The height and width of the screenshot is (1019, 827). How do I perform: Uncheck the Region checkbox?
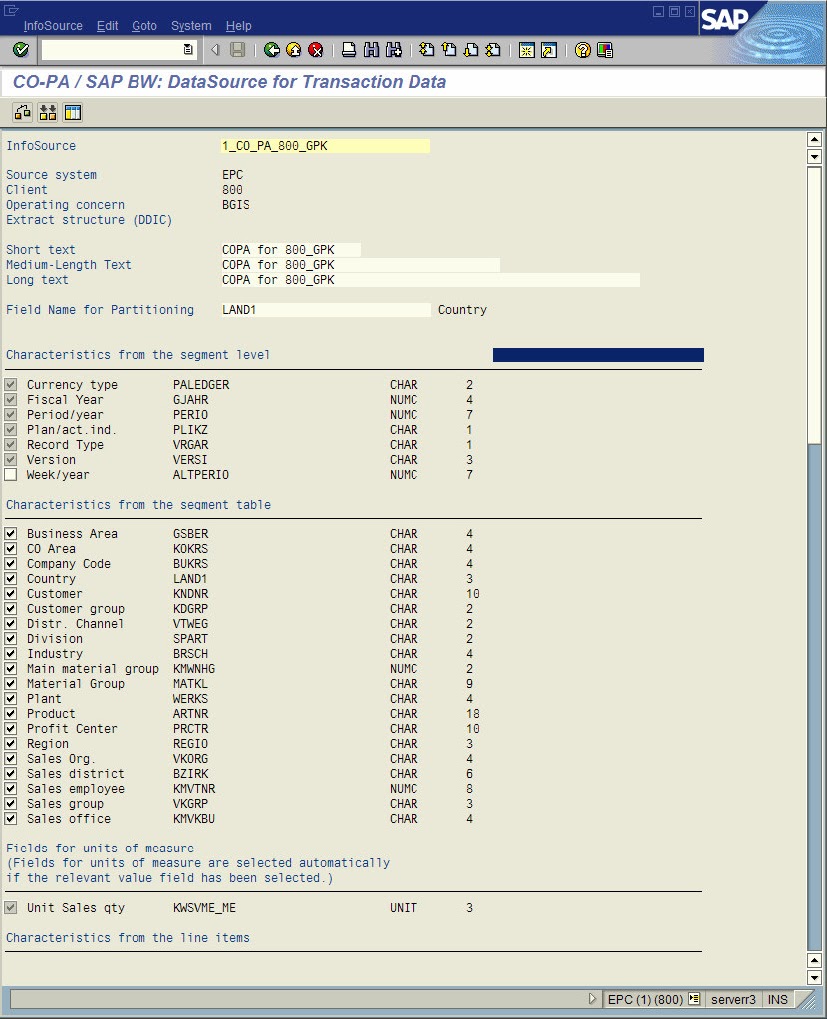(10, 743)
